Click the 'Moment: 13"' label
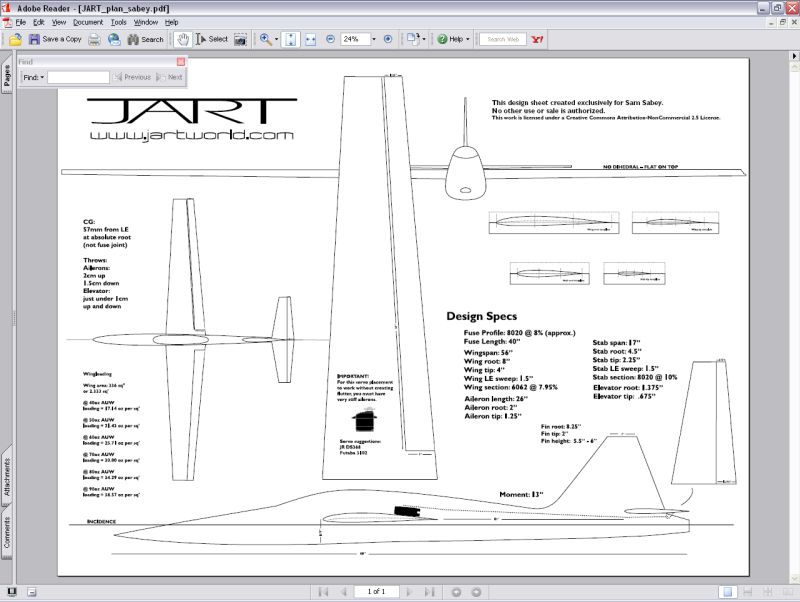The width and height of the screenshot is (800, 602). (x=521, y=494)
